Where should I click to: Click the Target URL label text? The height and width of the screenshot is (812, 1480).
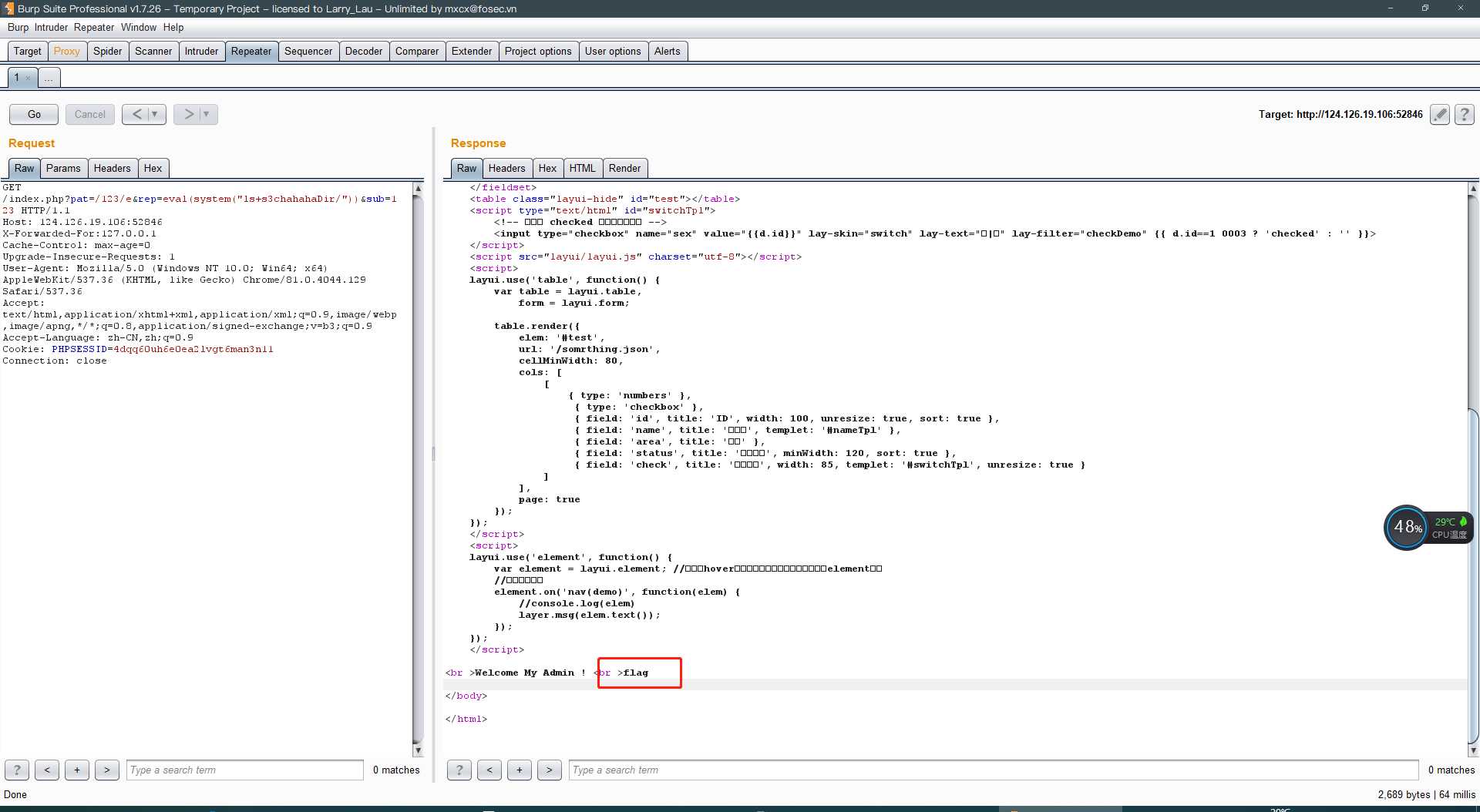[1340, 114]
